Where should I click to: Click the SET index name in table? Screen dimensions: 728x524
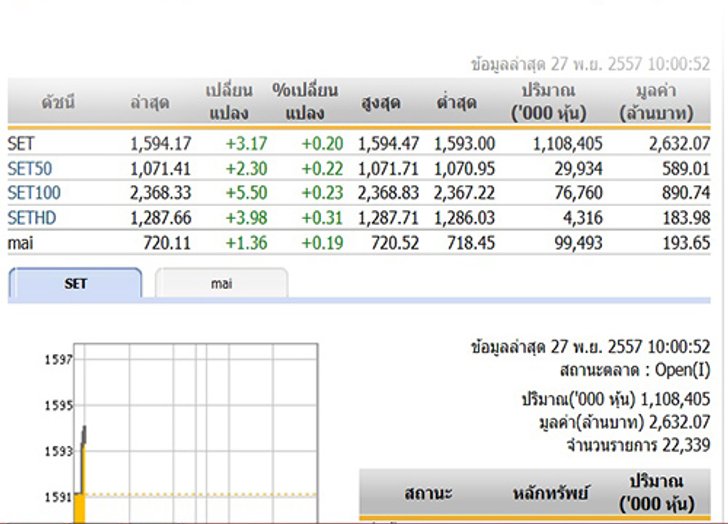click(x=21, y=143)
